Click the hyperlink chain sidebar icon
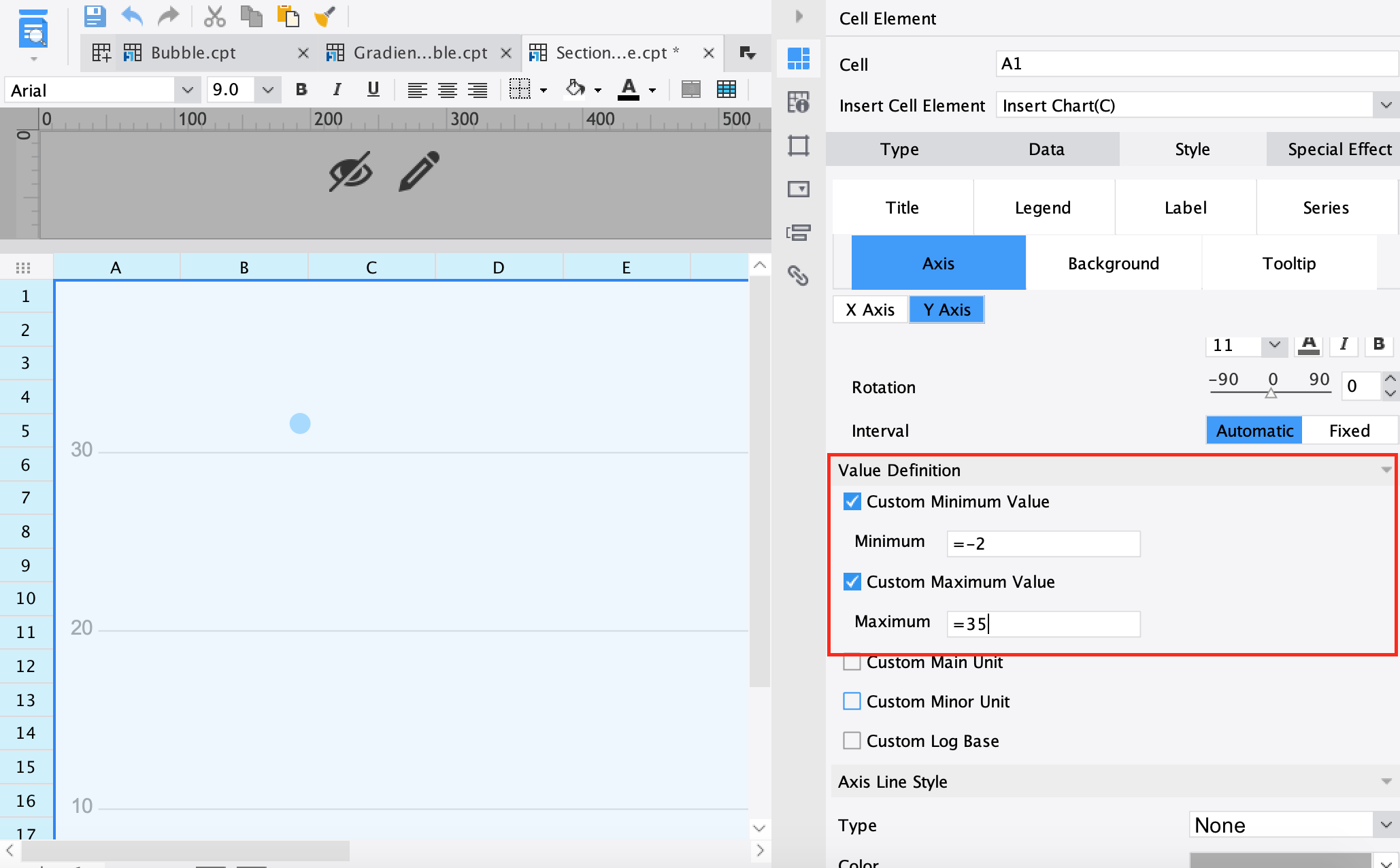 pyautogui.click(x=798, y=275)
